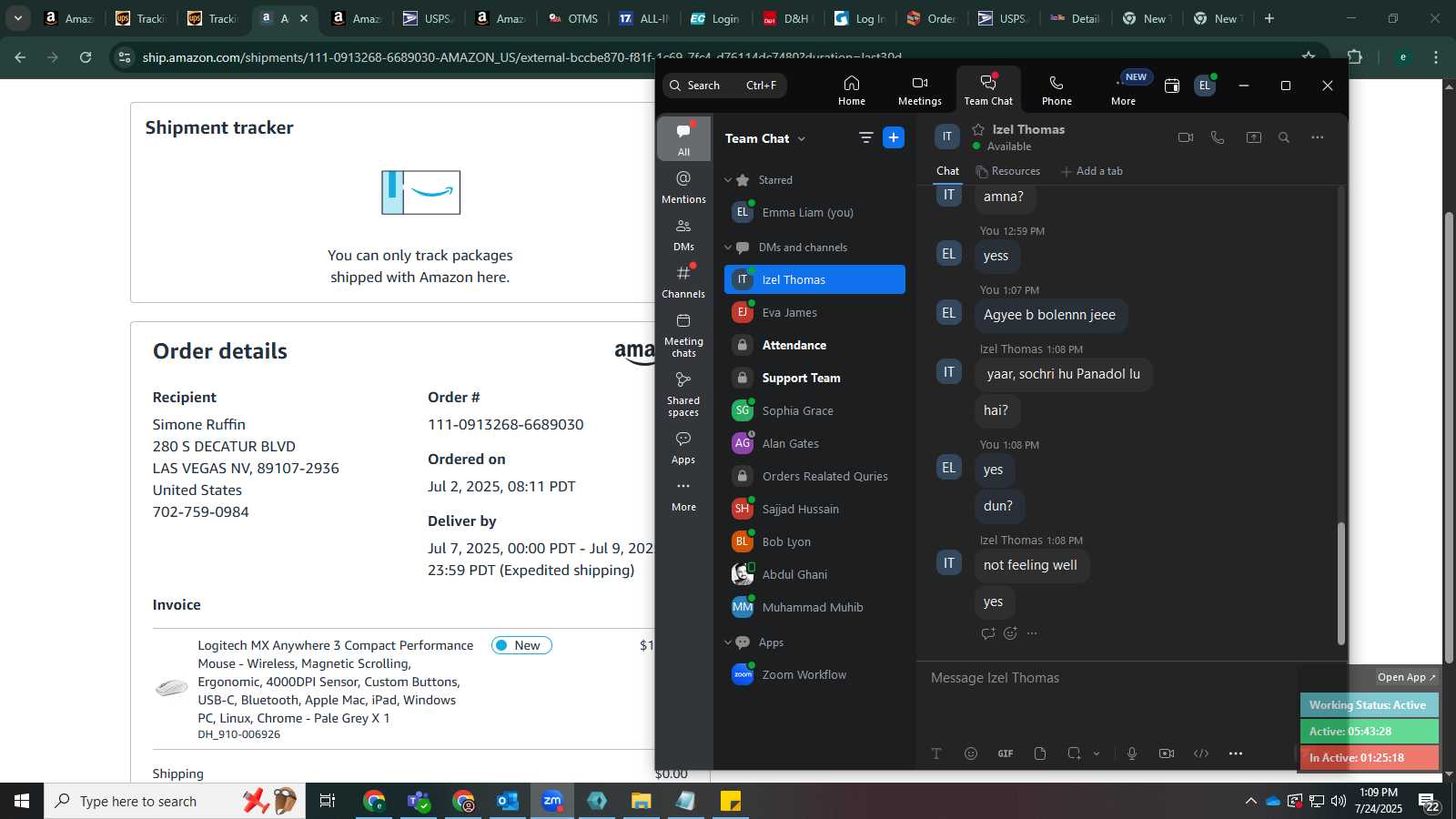This screenshot has width=1456, height=819.
Task: Open the Phone tab in Zoom
Action: pyautogui.click(x=1057, y=90)
